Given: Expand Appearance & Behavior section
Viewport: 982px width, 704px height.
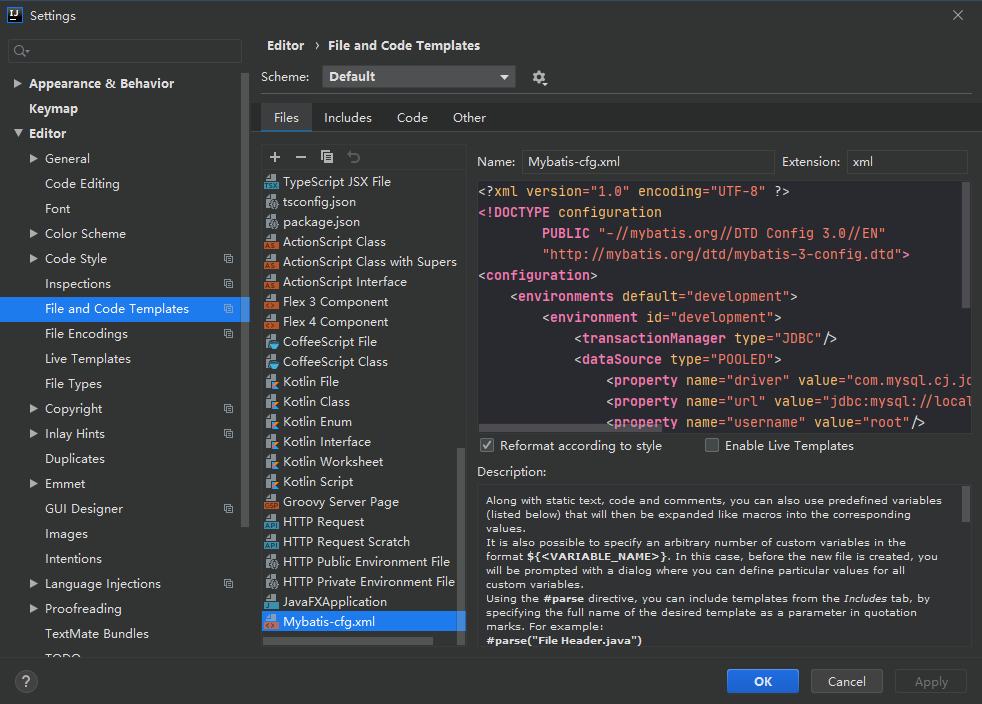Looking at the screenshot, I should tap(18, 83).
